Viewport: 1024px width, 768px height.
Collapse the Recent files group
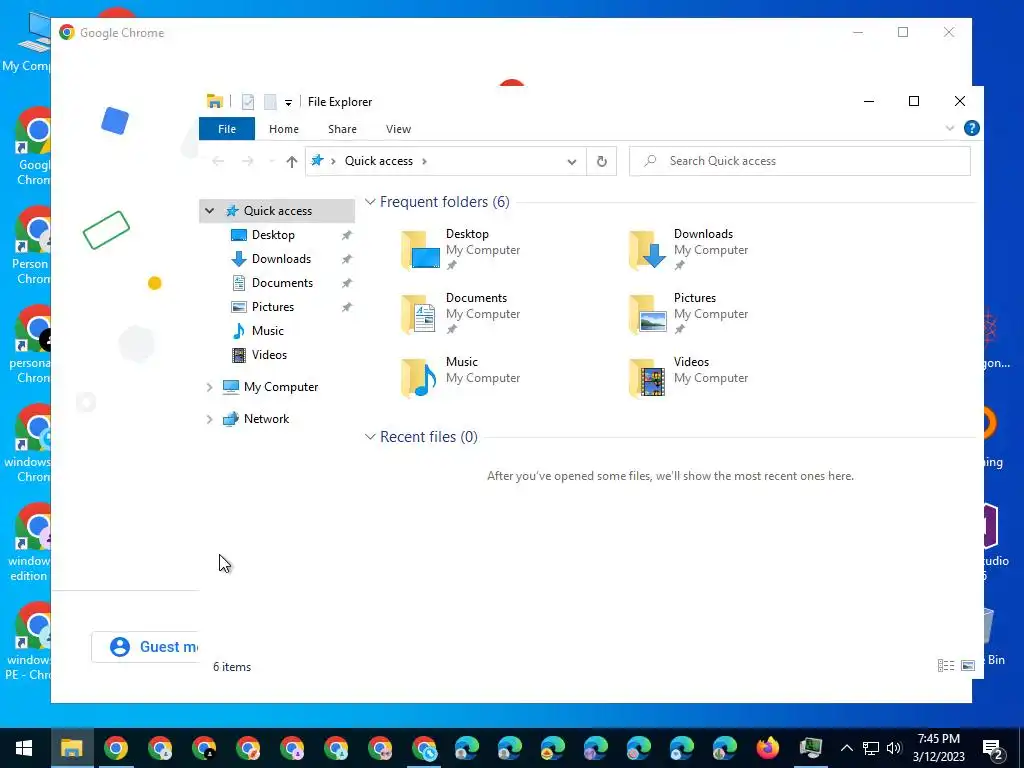370,436
